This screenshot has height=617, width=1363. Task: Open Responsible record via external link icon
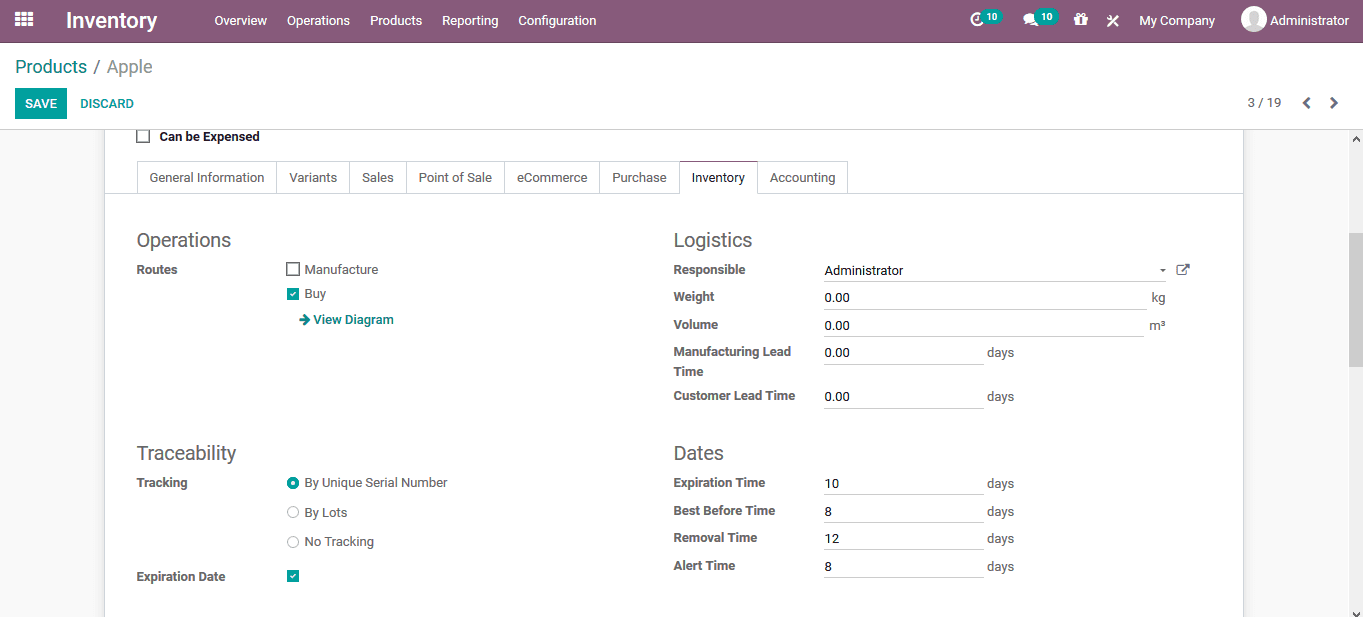click(x=1182, y=269)
